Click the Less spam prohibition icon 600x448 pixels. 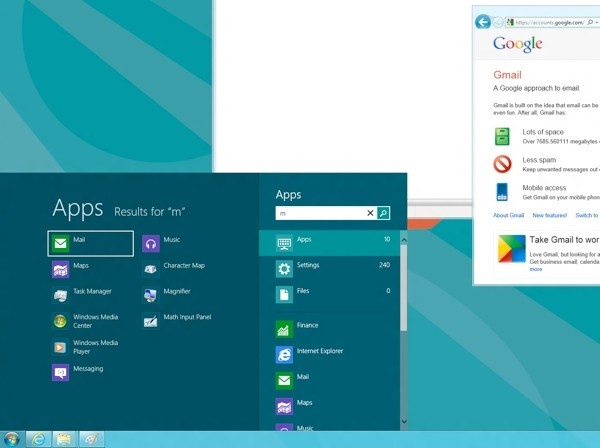(x=502, y=164)
